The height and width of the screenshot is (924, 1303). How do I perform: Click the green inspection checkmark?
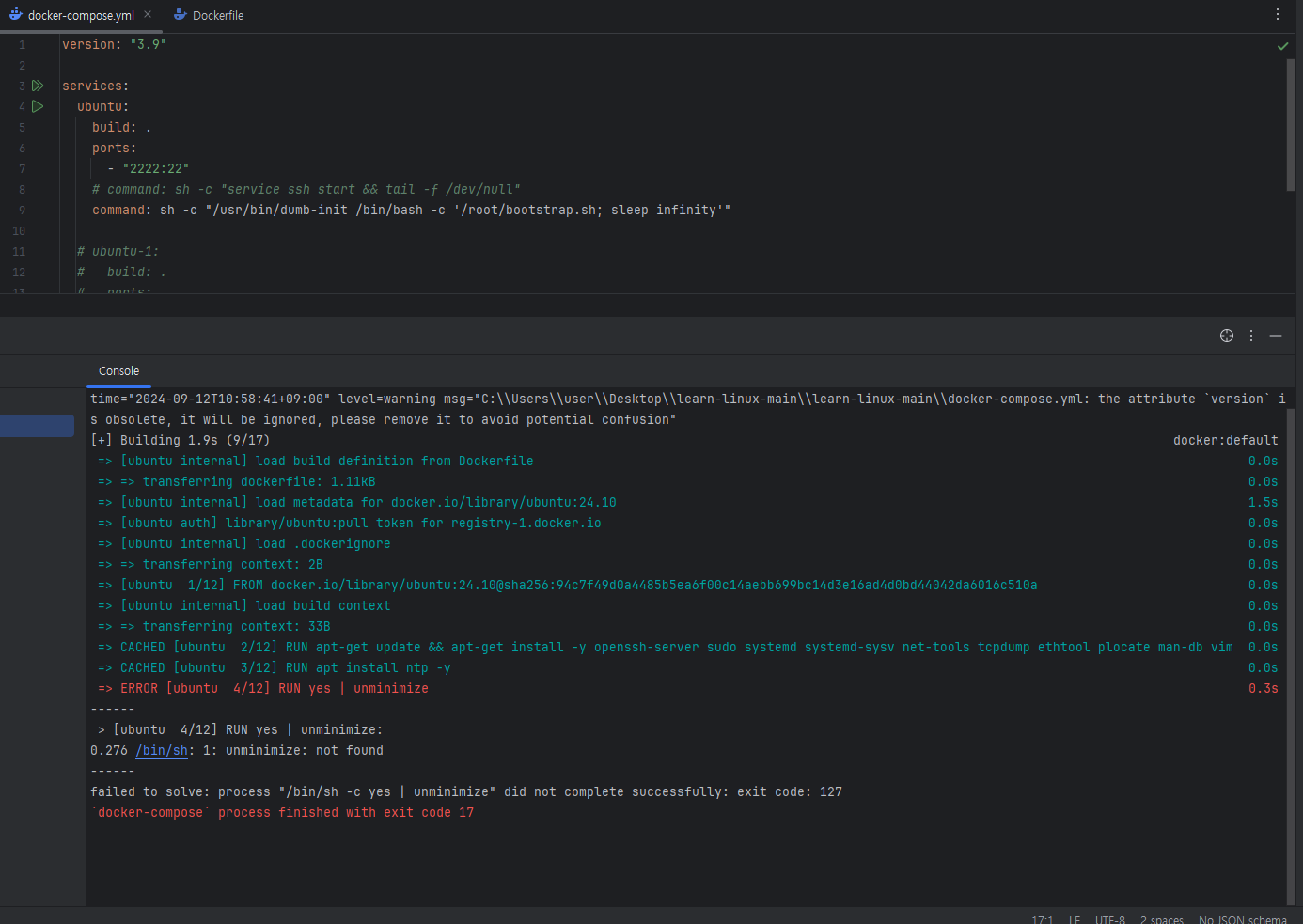click(1282, 45)
